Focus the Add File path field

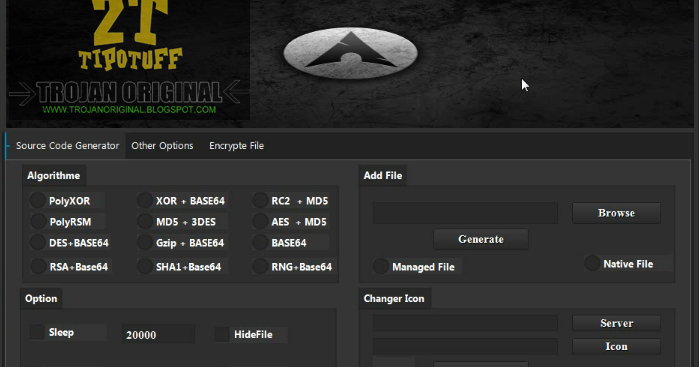pos(465,213)
